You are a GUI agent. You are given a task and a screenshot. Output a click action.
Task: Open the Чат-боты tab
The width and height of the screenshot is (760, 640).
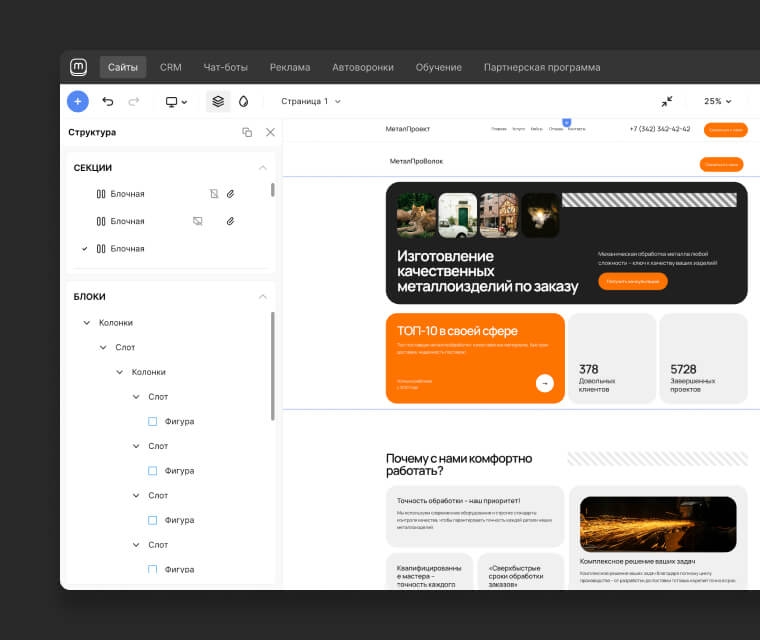click(x=225, y=67)
